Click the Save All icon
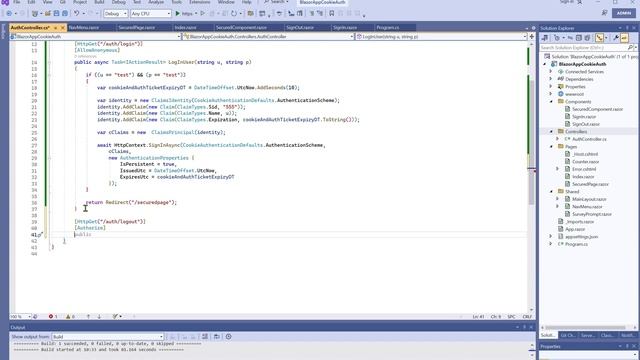 65,13
